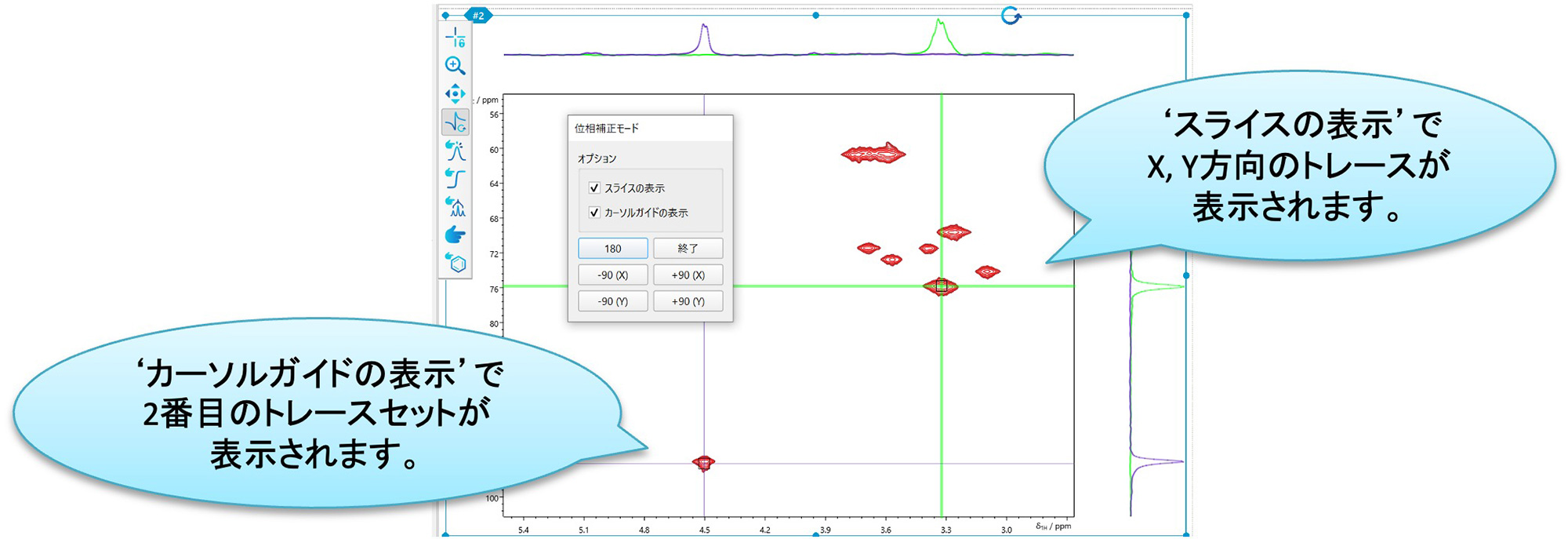Select the molecule structure hexagon tool
The height and width of the screenshot is (539, 1568).
tap(456, 264)
